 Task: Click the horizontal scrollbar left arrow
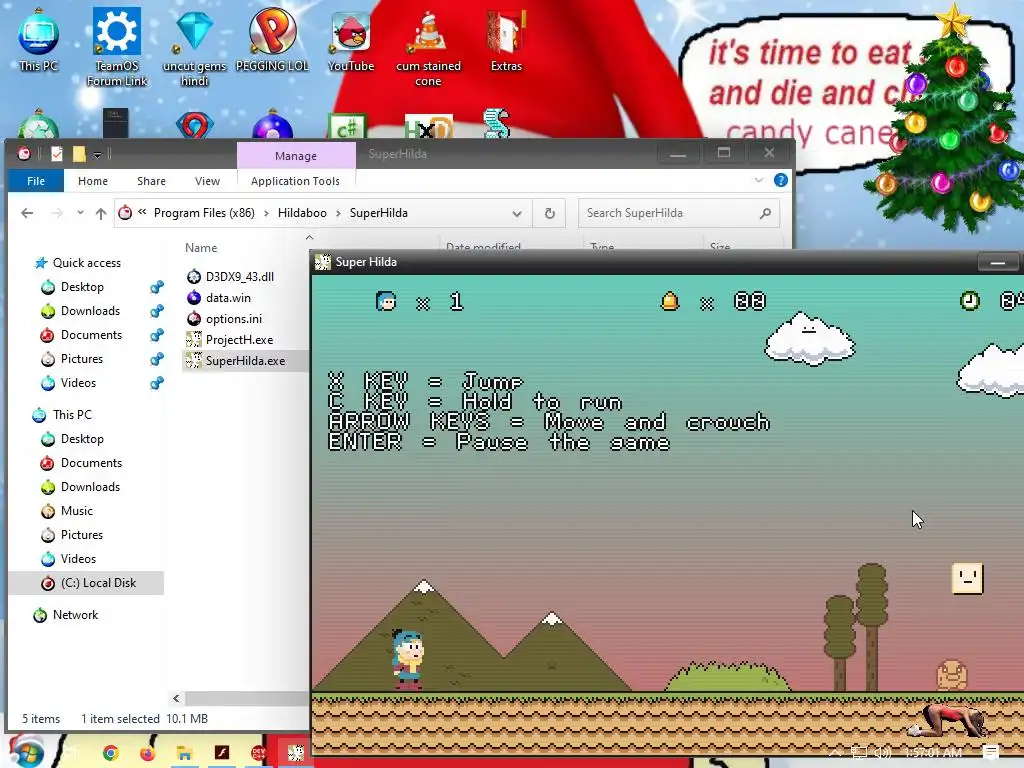176,698
